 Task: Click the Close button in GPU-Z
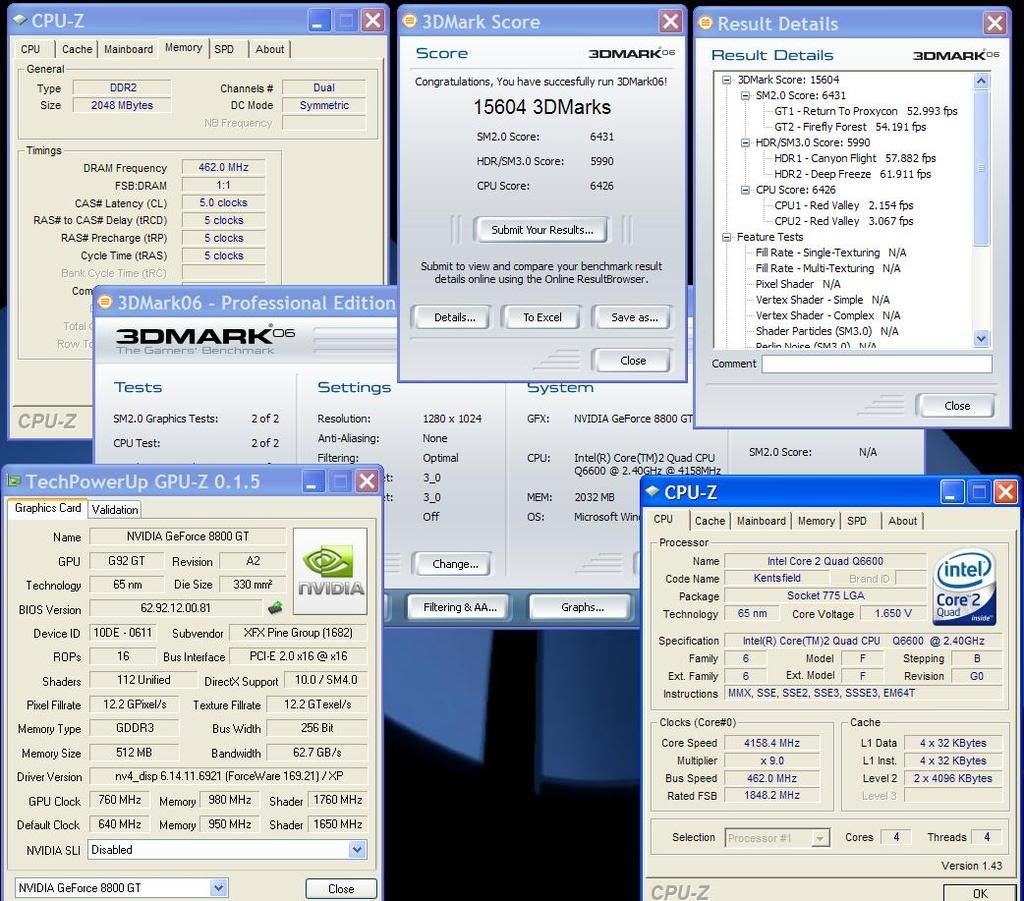341,889
